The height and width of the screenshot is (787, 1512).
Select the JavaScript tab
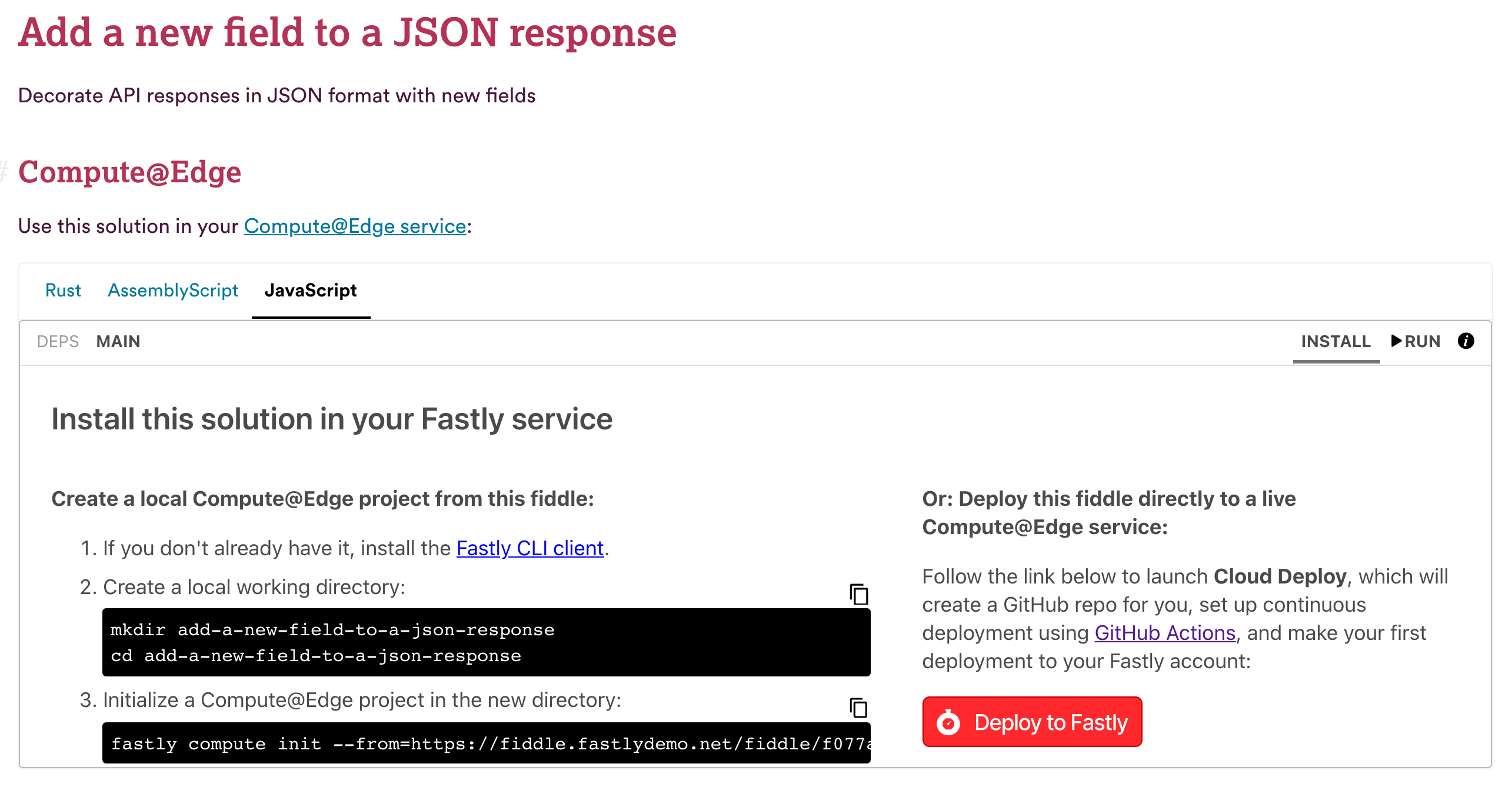click(311, 290)
